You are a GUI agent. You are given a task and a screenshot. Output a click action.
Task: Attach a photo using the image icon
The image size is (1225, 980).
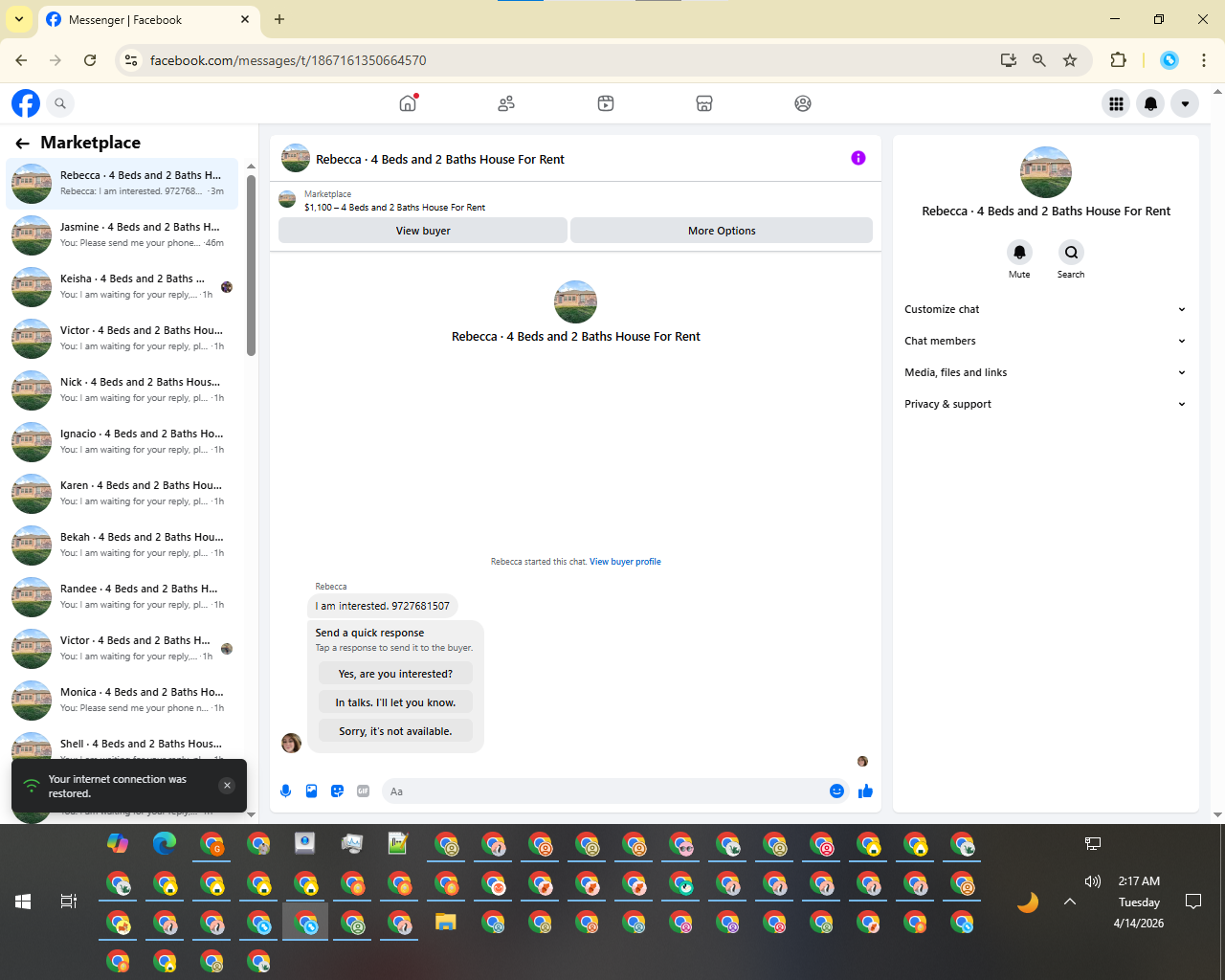tap(311, 791)
